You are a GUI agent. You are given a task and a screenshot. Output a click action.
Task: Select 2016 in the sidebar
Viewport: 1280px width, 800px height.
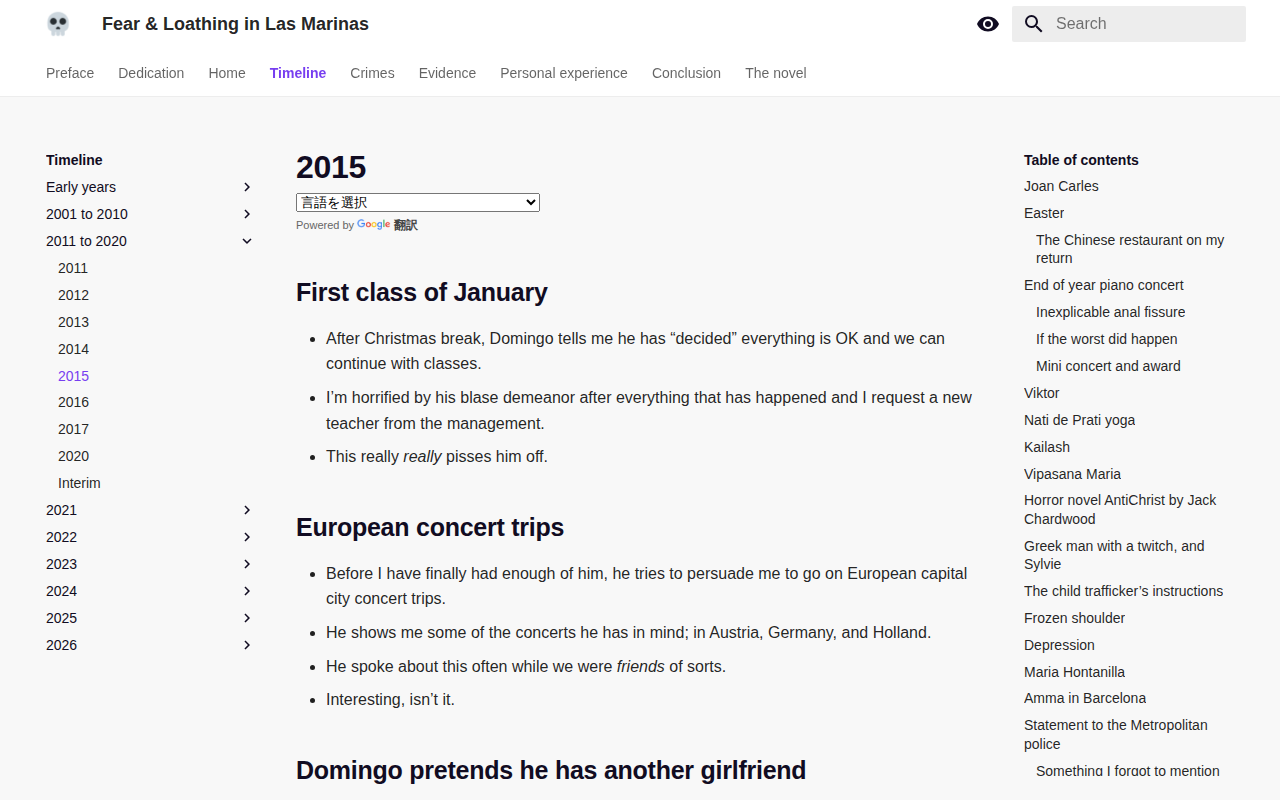pos(73,402)
